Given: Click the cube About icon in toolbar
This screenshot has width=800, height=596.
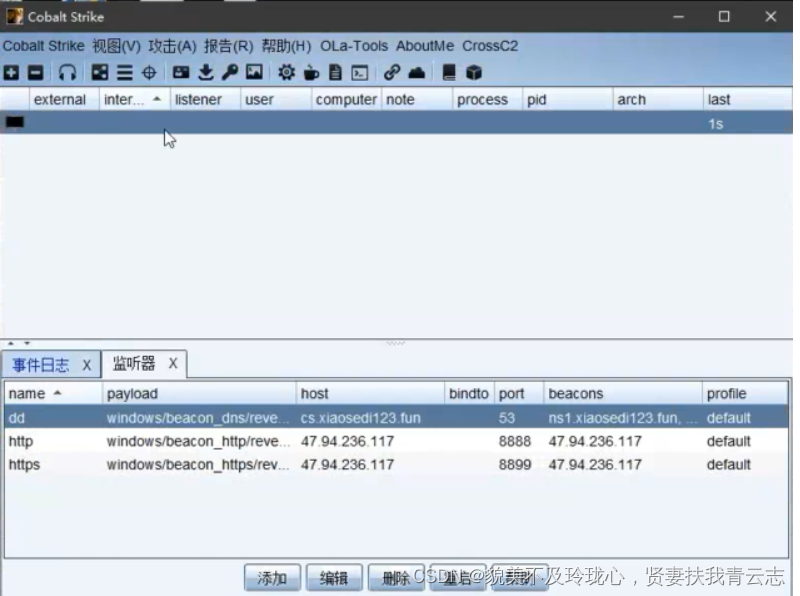Looking at the screenshot, I should pos(474,72).
